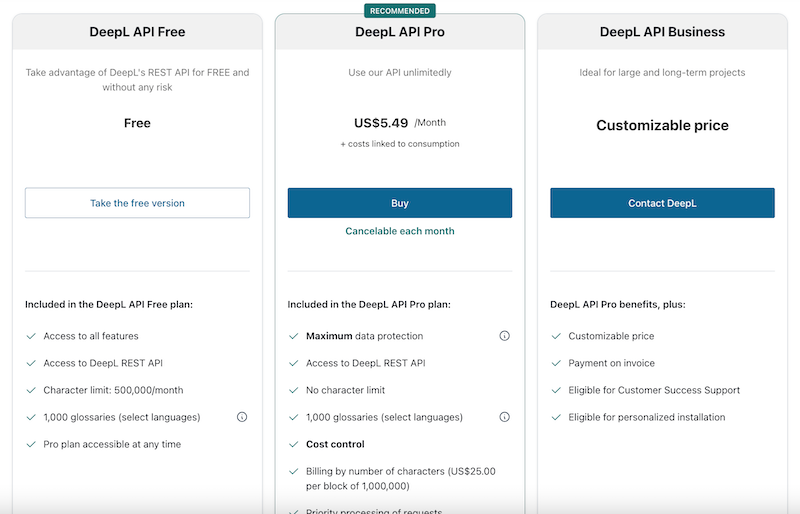This screenshot has width=800, height=514.
Task: Select the 'DeepL API Pro' heading
Action: [x=399, y=32]
